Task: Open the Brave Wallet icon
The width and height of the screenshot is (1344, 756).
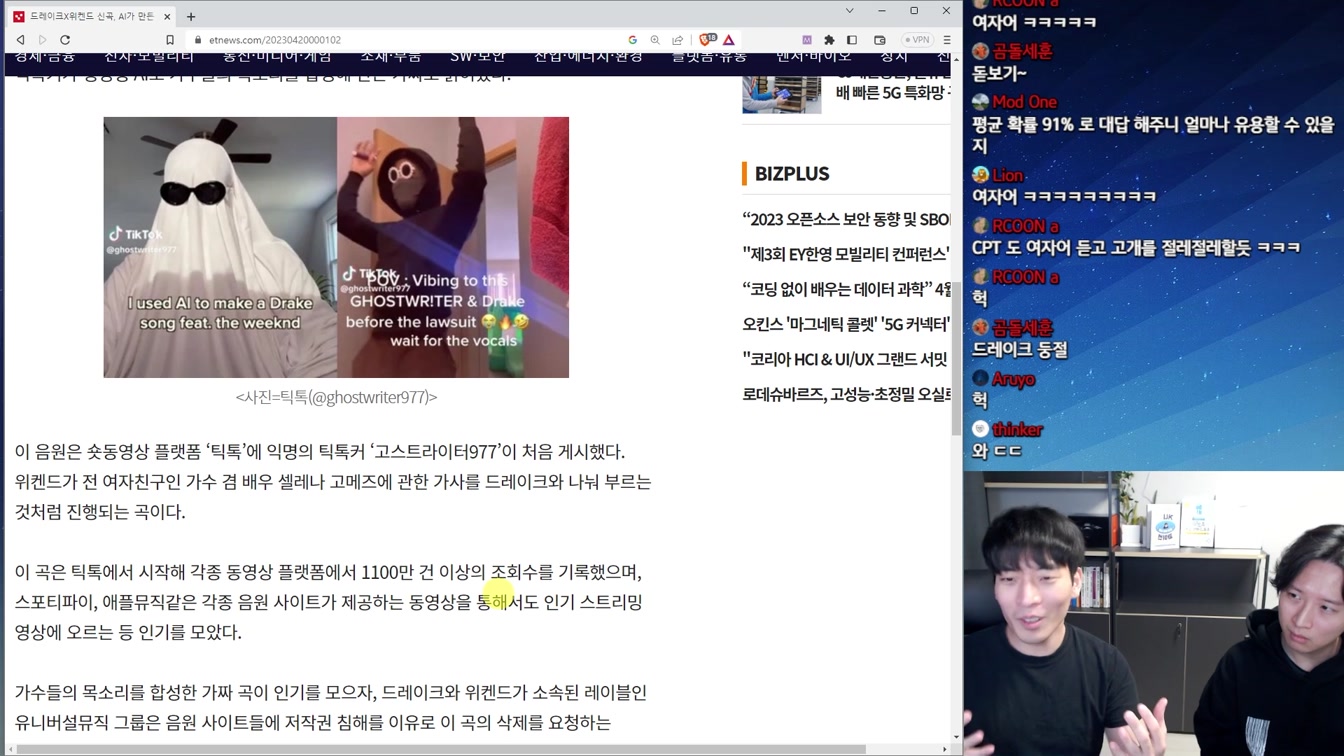Action: (880, 40)
